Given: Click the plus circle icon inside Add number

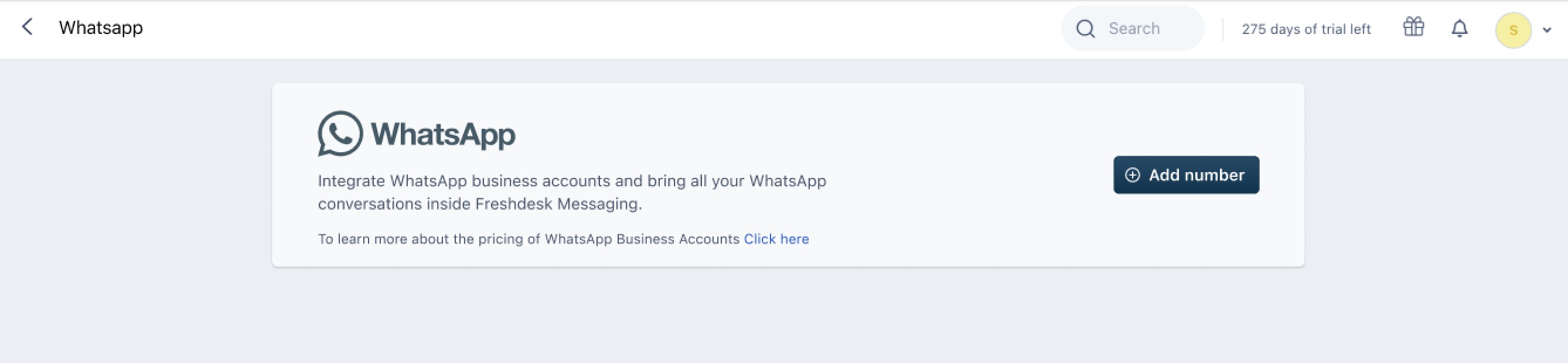Looking at the screenshot, I should [x=1132, y=175].
